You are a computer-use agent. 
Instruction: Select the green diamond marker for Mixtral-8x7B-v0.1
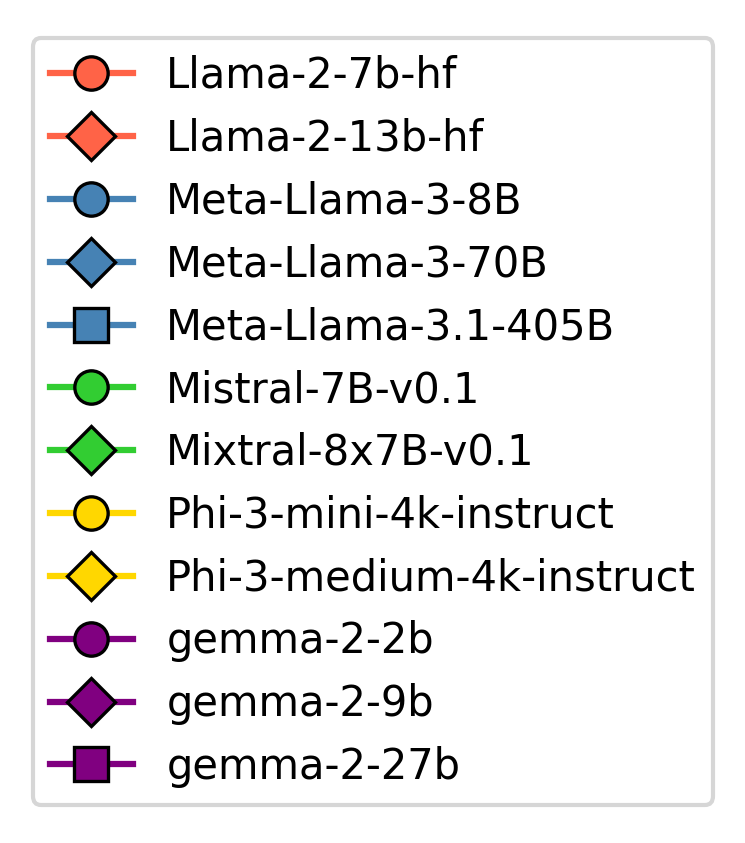tap(91, 451)
